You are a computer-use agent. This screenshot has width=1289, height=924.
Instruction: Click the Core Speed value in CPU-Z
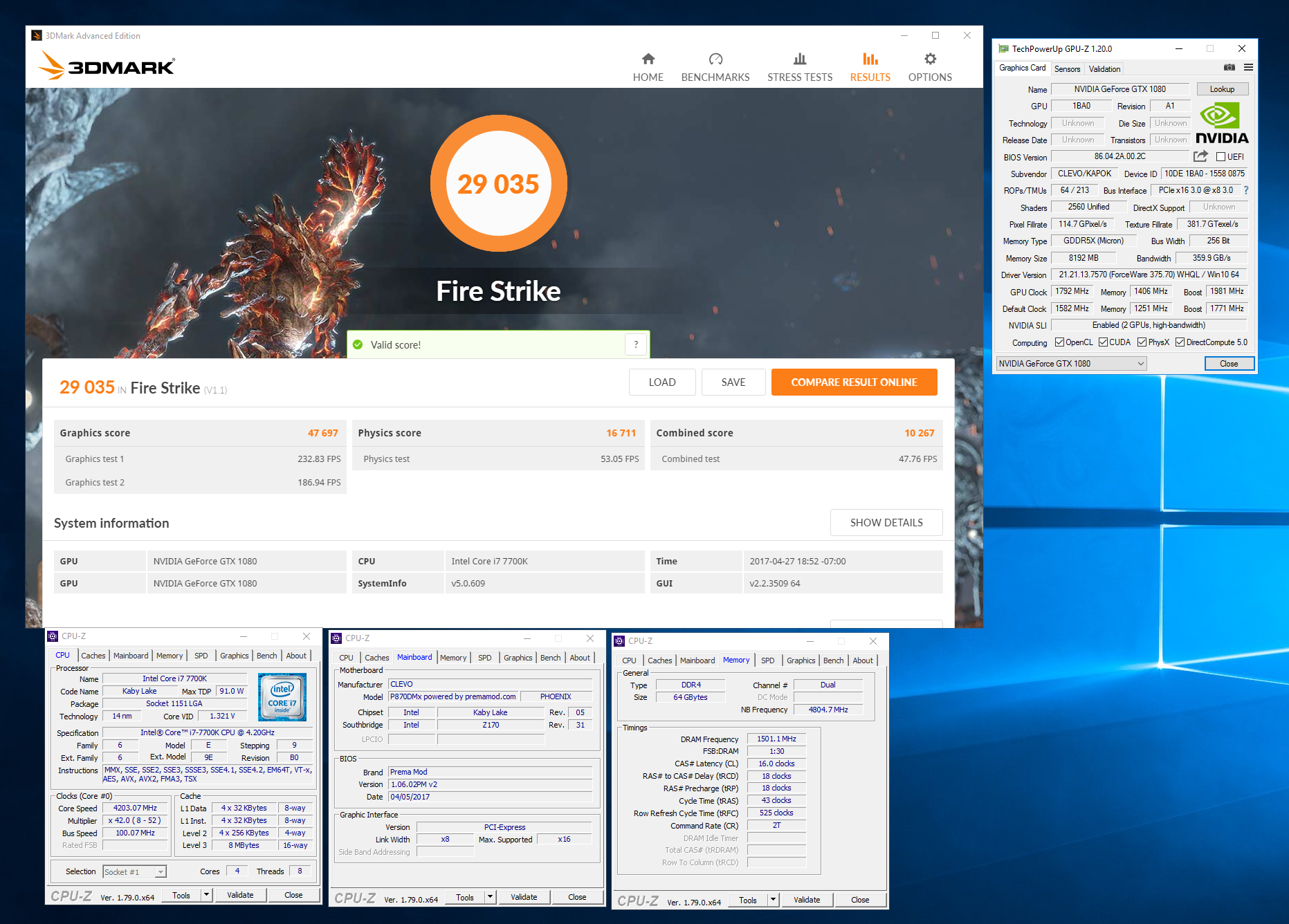135,808
